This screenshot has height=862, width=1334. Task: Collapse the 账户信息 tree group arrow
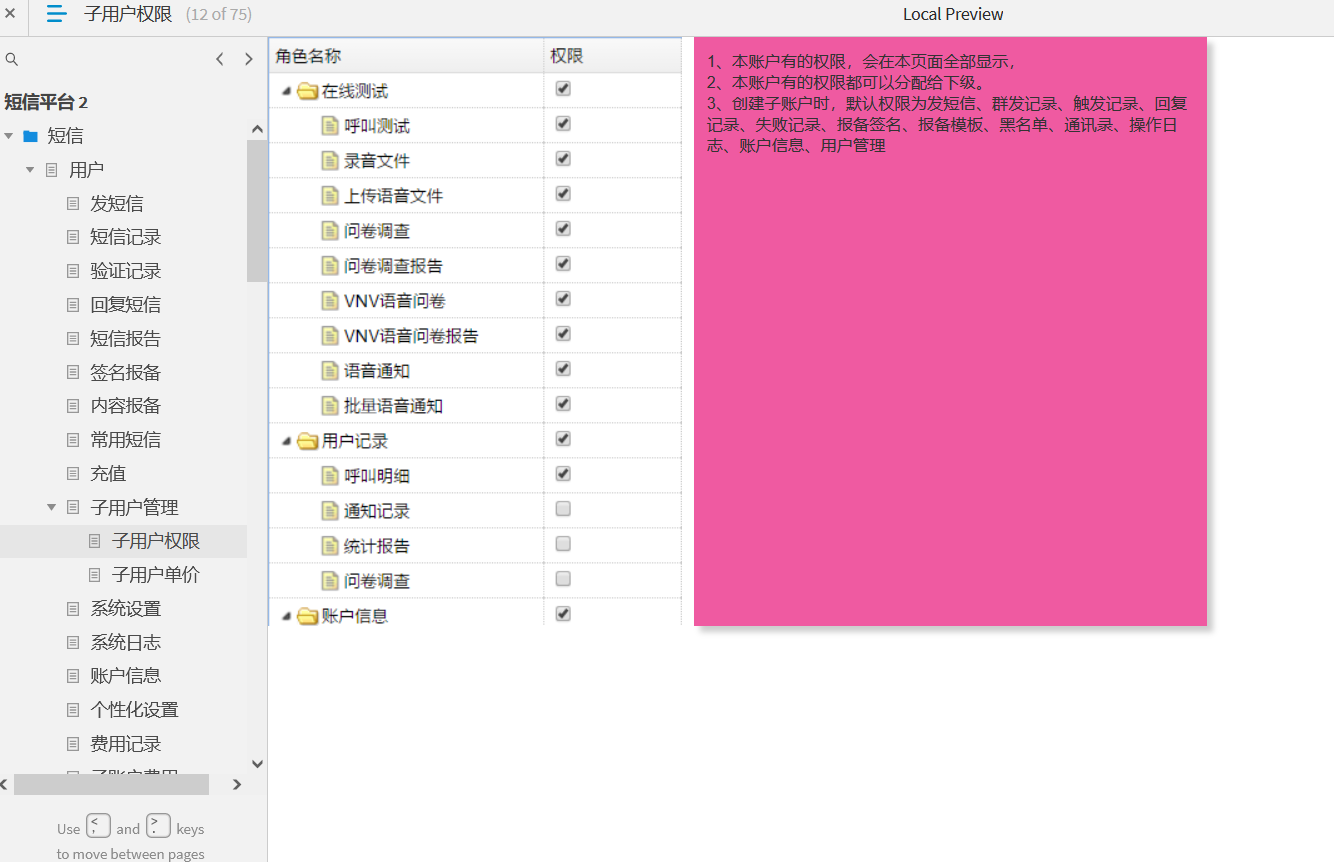287,617
